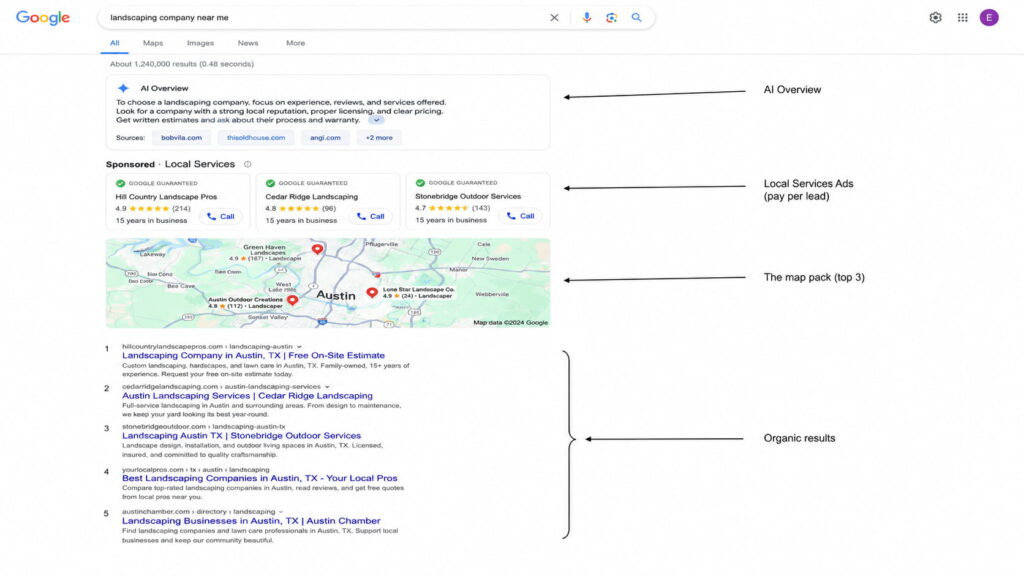Image resolution: width=1024 pixels, height=576 pixels.
Task: Open the Cedar Ridge Landscaping ad title
Action: click(312, 197)
